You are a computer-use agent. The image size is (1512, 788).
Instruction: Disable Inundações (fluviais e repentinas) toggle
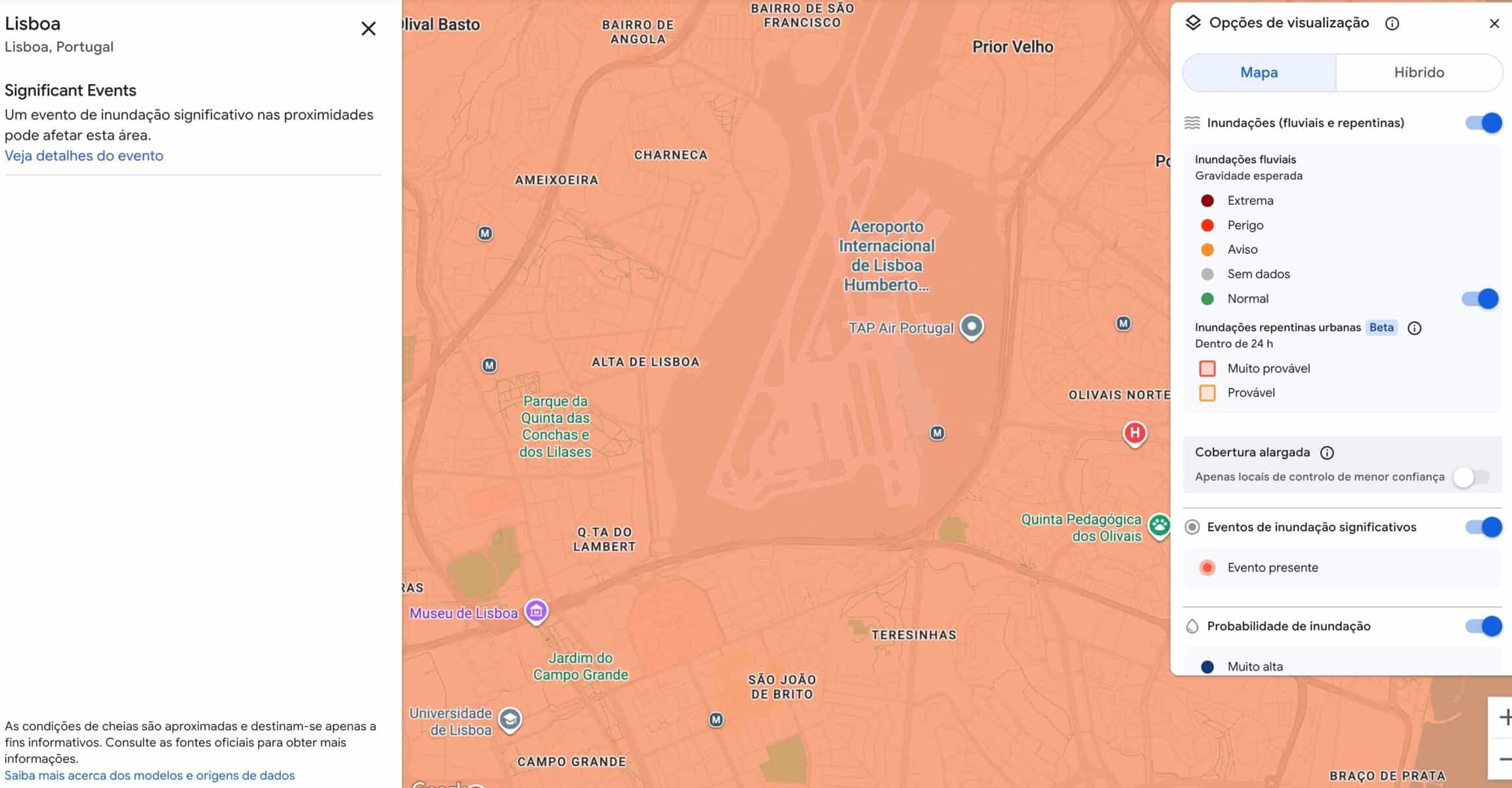1484,123
